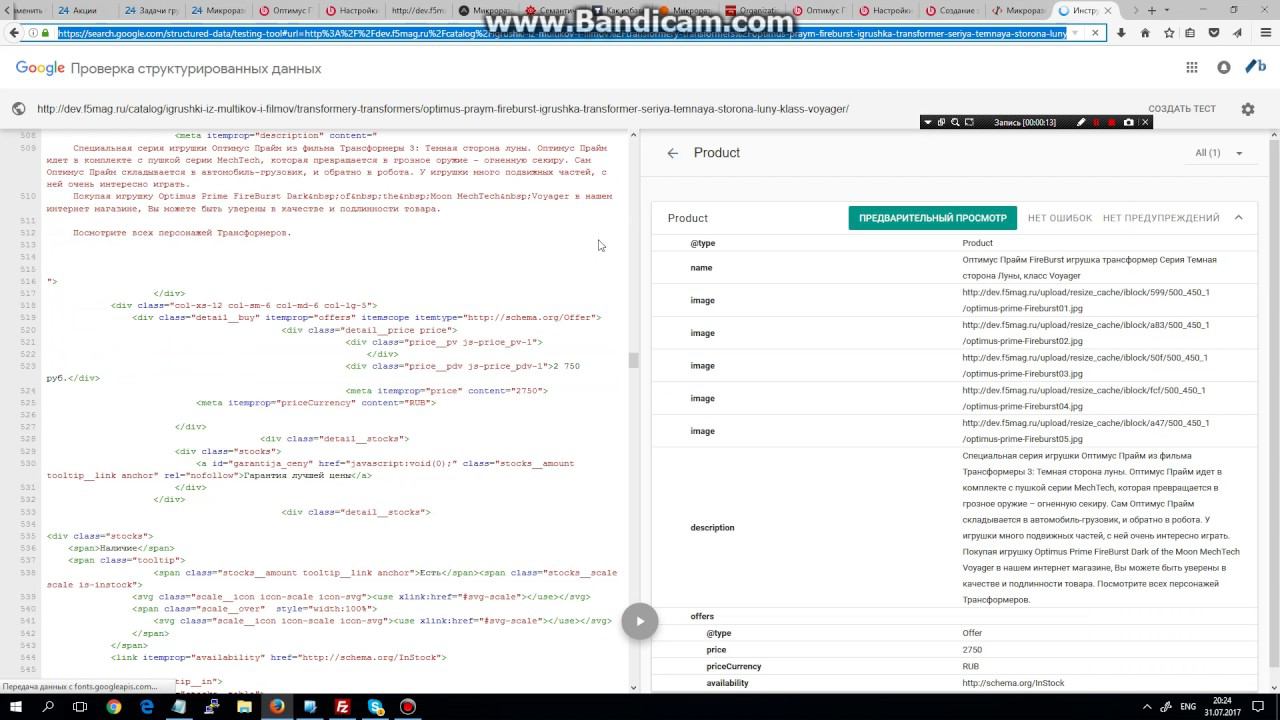Open Windows Task View
This screenshot has height=720, width=1280.
(x=82, y=707)
